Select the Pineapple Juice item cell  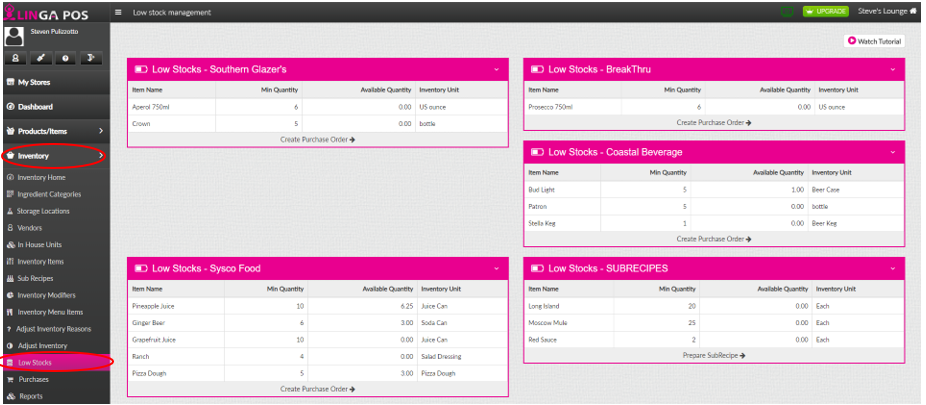[x=177, y=306]
